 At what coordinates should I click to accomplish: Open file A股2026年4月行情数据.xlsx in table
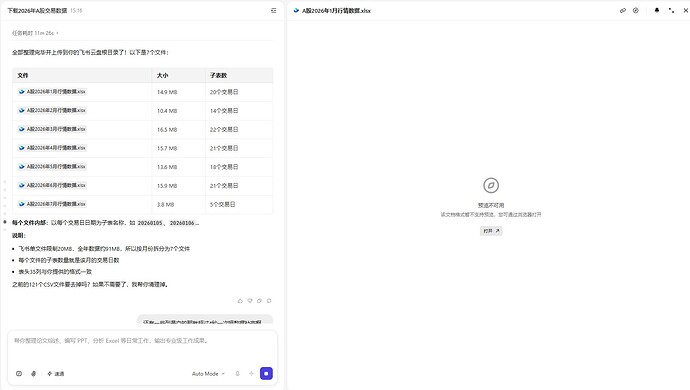click(52, 148)
